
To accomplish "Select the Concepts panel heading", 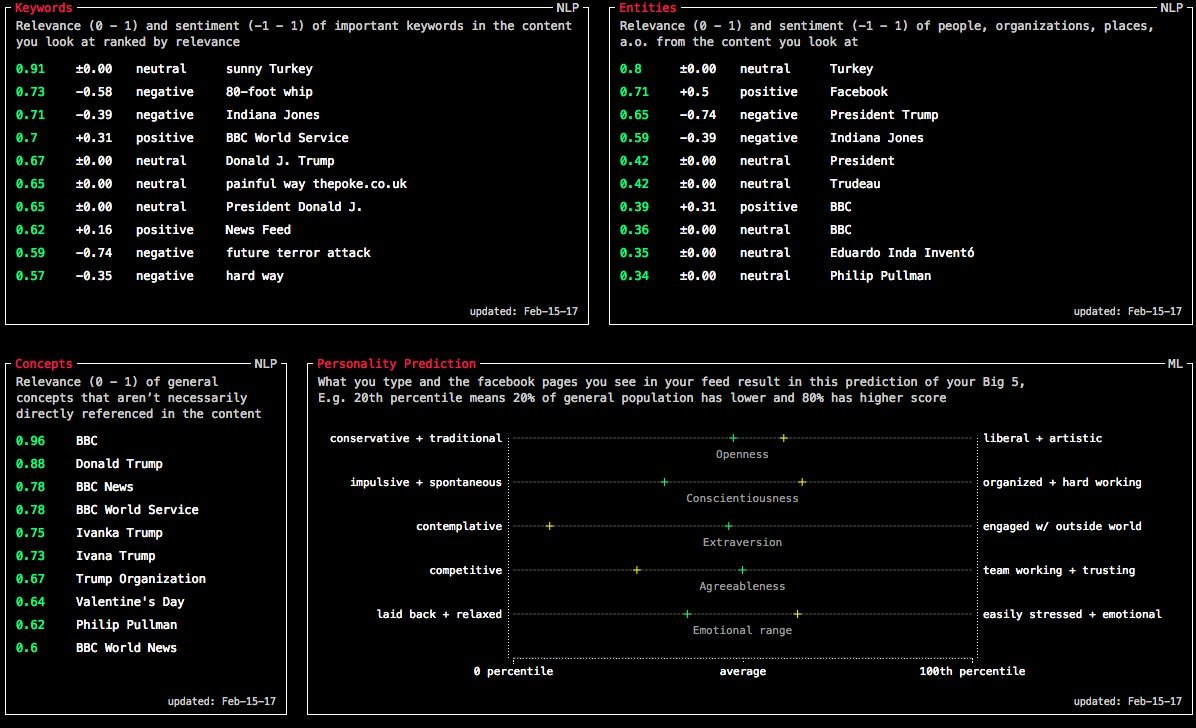I will pos(43,364).
